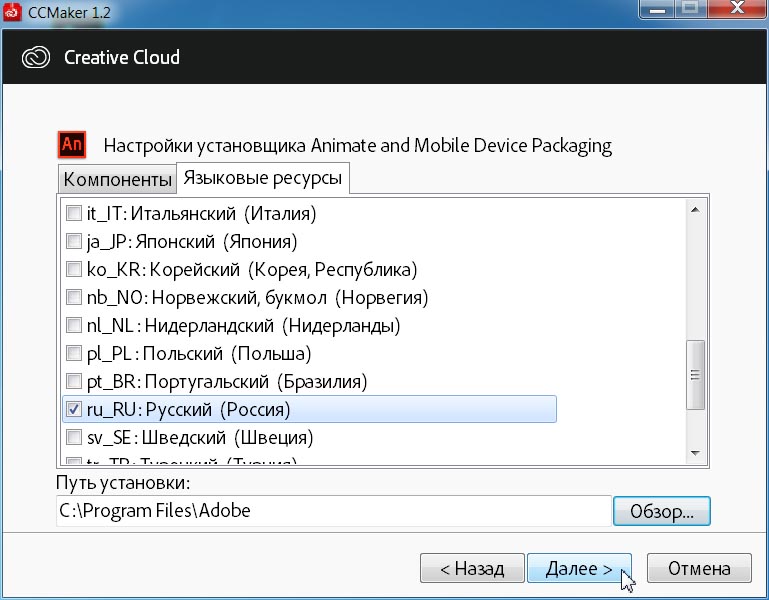The width and height of the screenshot is (769, 600).
Task: Proceed with the Далее > button
Action: (x=579, y=568)
